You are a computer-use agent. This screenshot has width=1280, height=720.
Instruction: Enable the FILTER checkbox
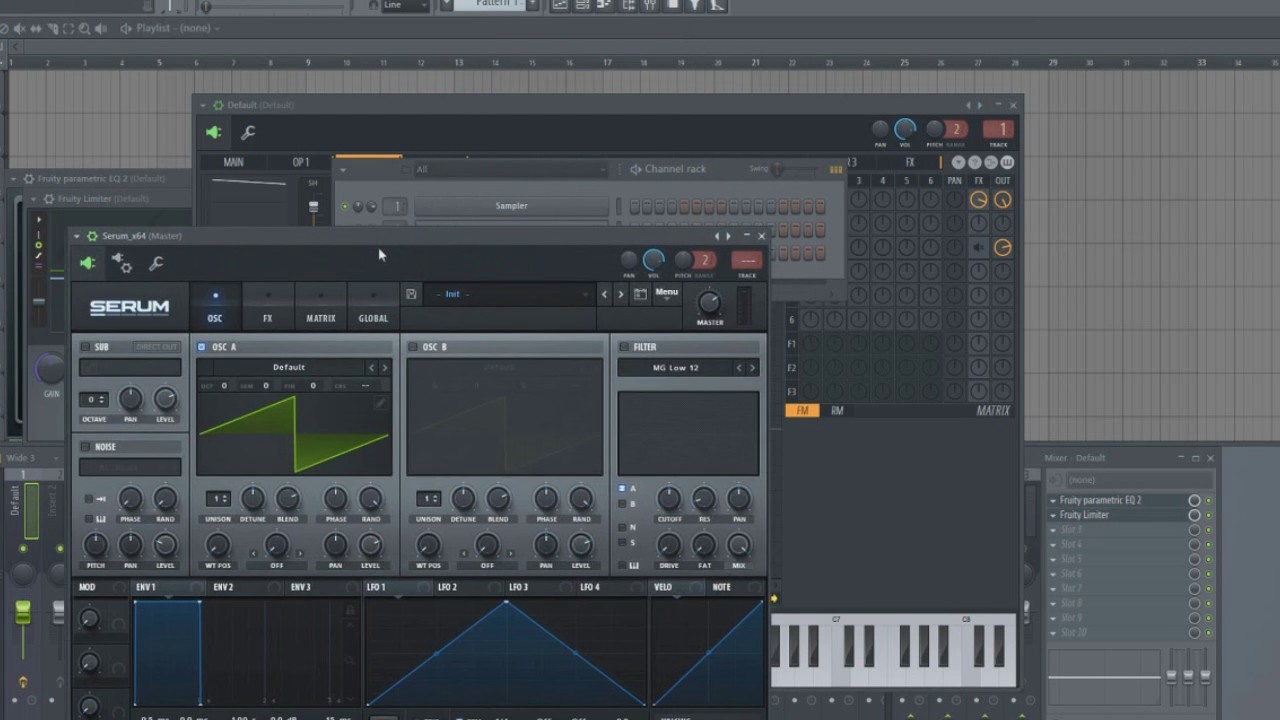pos(623,347)
